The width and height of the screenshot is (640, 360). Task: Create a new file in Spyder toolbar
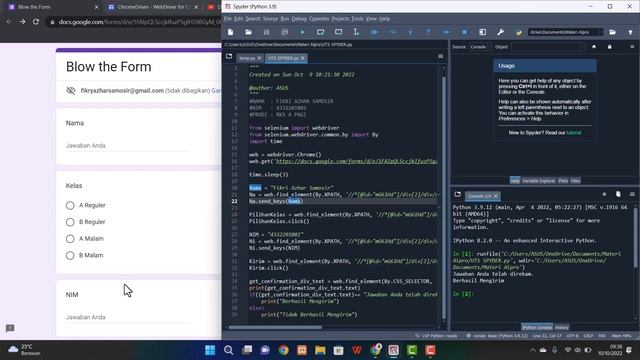(x=231, y=32)
